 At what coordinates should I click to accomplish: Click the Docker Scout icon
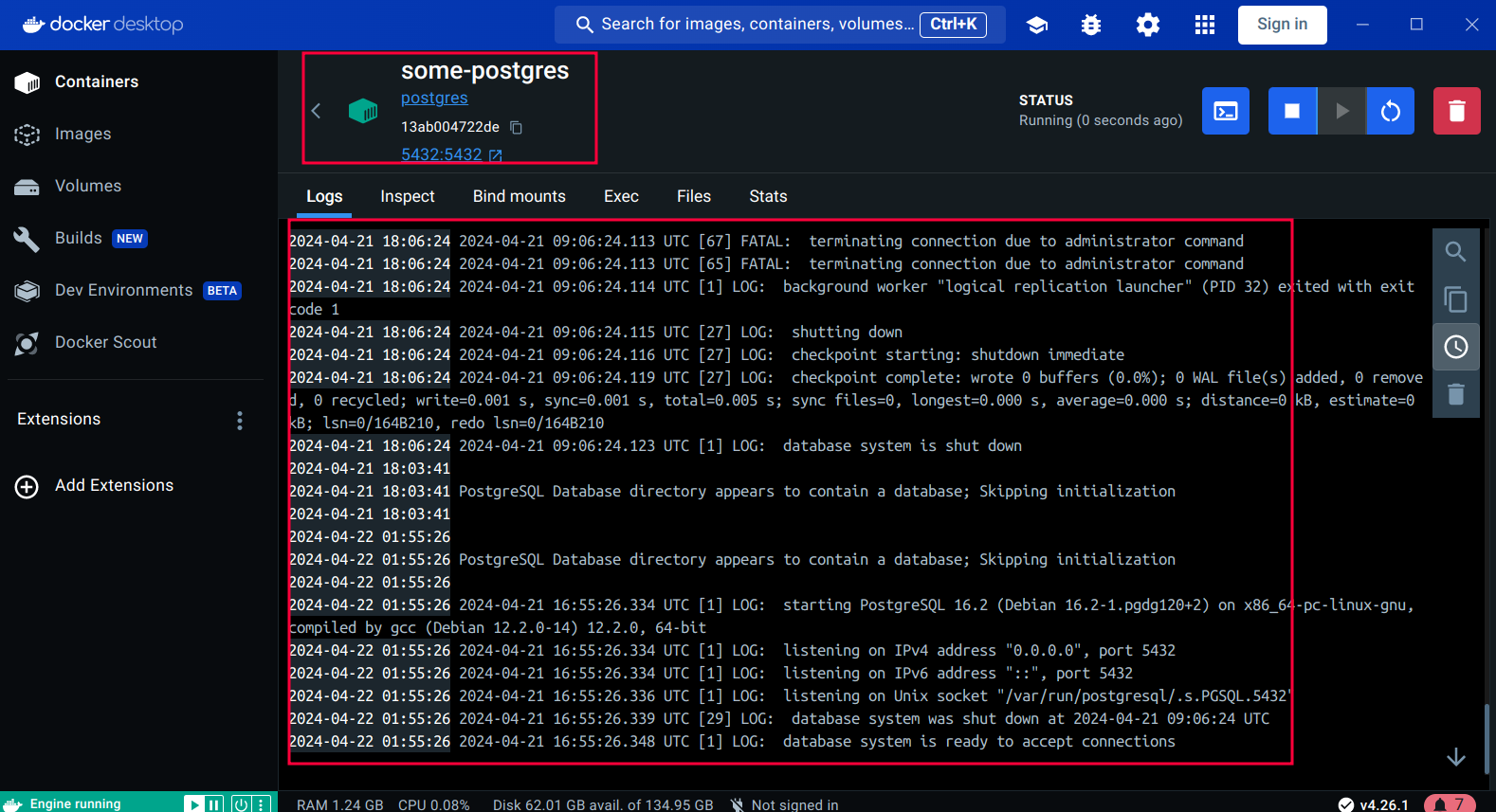tap(27, 343)
